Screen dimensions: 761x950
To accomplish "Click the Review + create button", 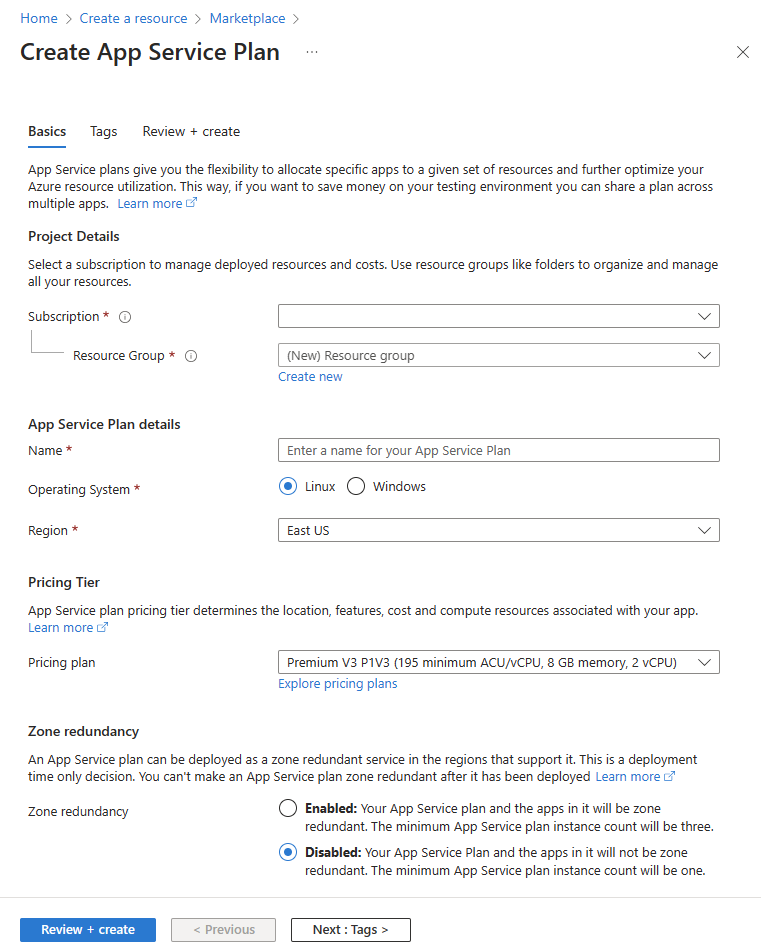I will [87, 929].
